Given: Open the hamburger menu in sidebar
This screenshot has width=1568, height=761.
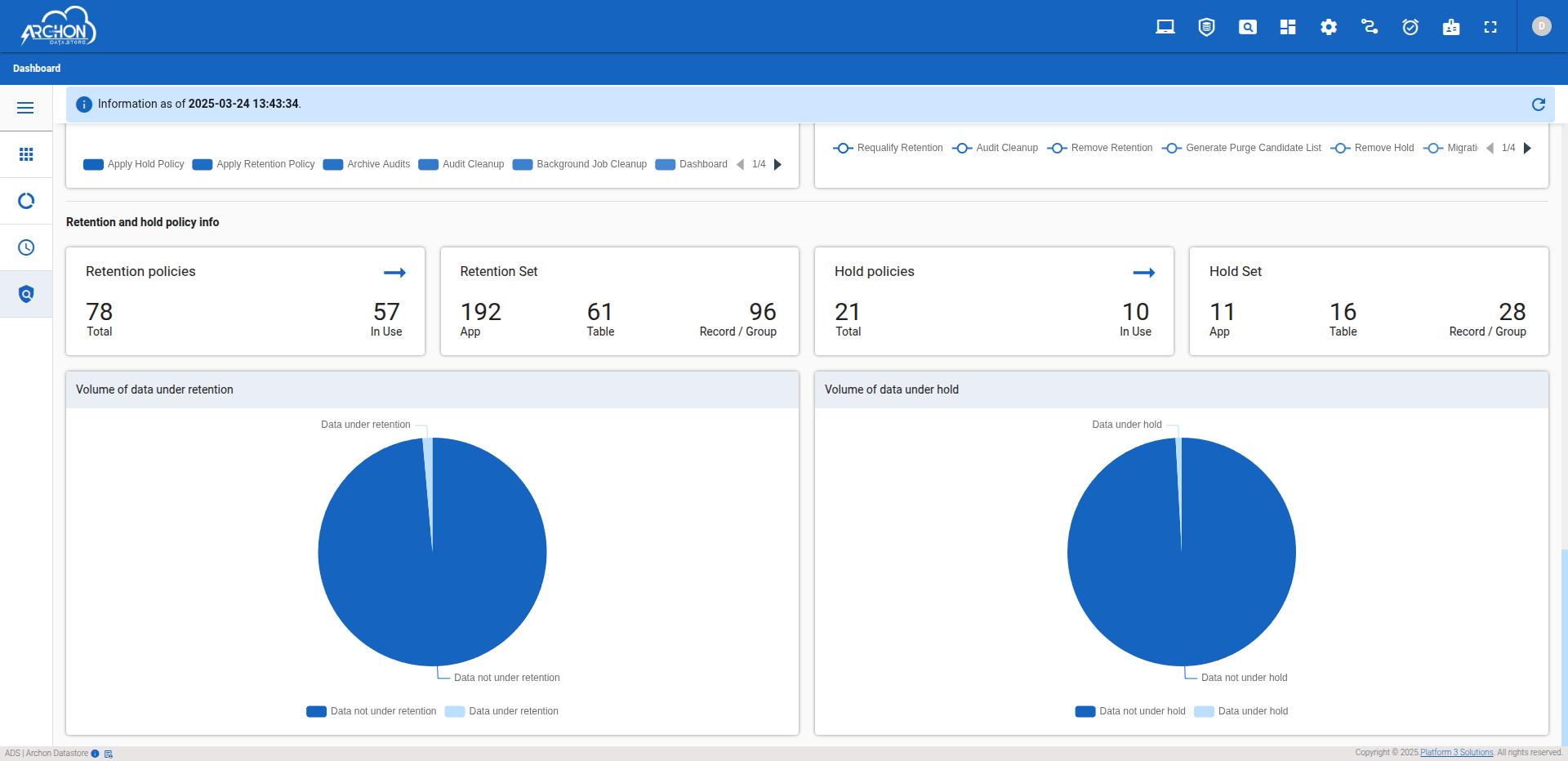Looking at the screenshot, I should tap(25, 108).
